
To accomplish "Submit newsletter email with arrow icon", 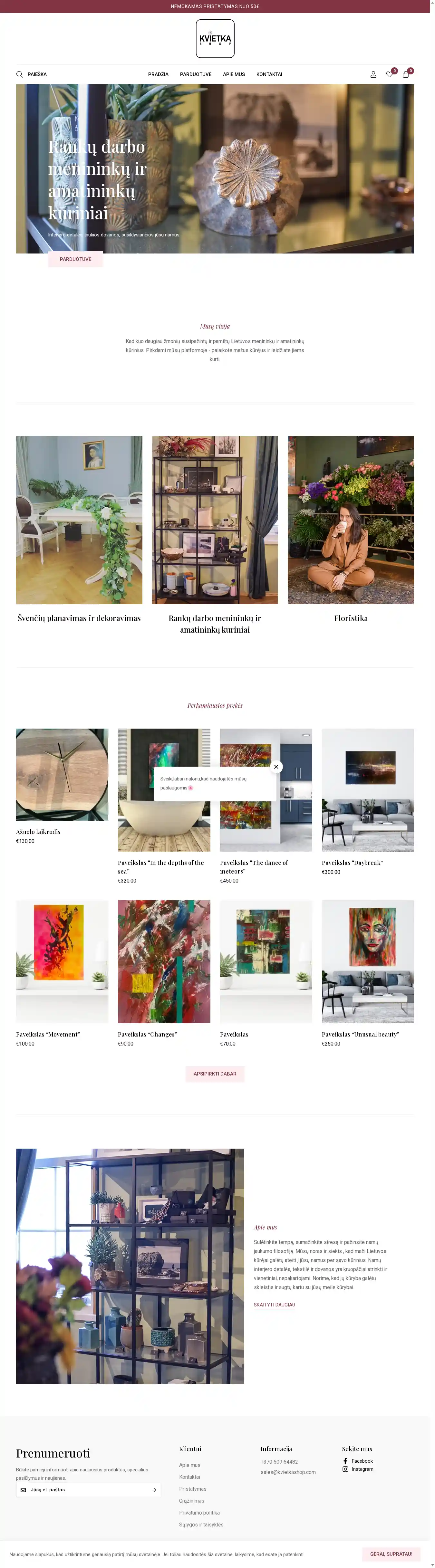I will (153, 1490).
